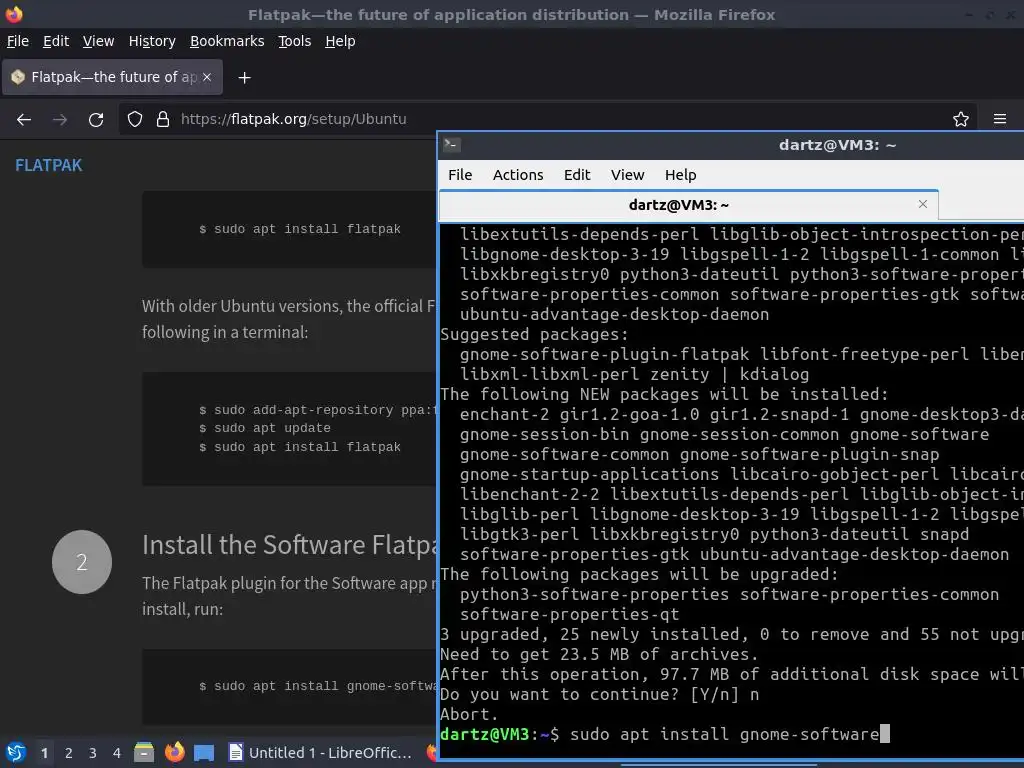The image size is (1024, 768).
Task: Switch to workspace 3 in pager
Action: coord(93,753)
